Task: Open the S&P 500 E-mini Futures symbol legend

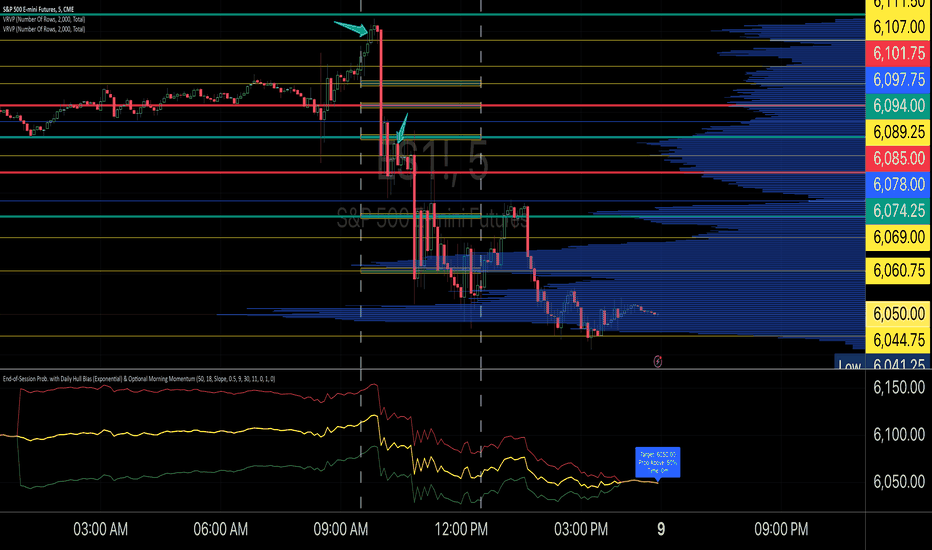Action: coord(39,10)
